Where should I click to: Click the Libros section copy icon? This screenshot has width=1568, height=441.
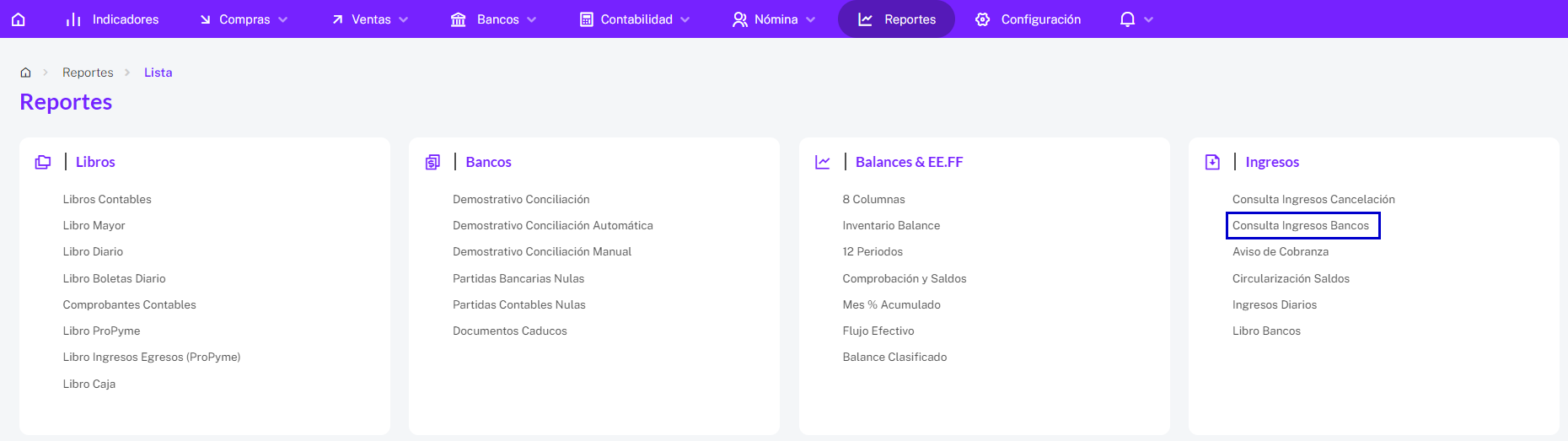[43, 162]
